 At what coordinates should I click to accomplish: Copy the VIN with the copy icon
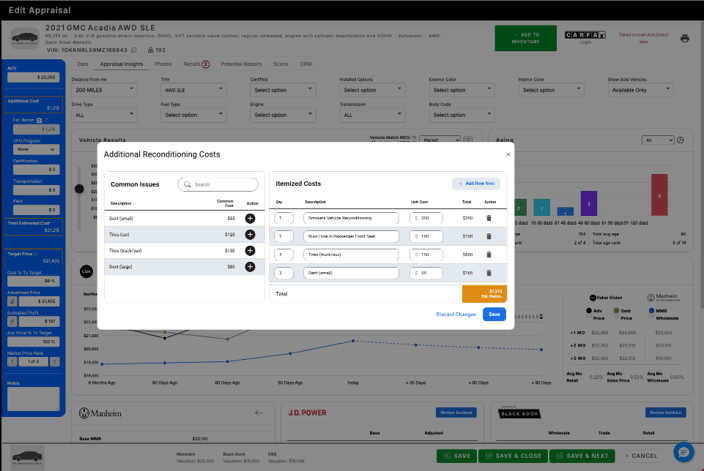pyautogui.click(x=134, y=50)
